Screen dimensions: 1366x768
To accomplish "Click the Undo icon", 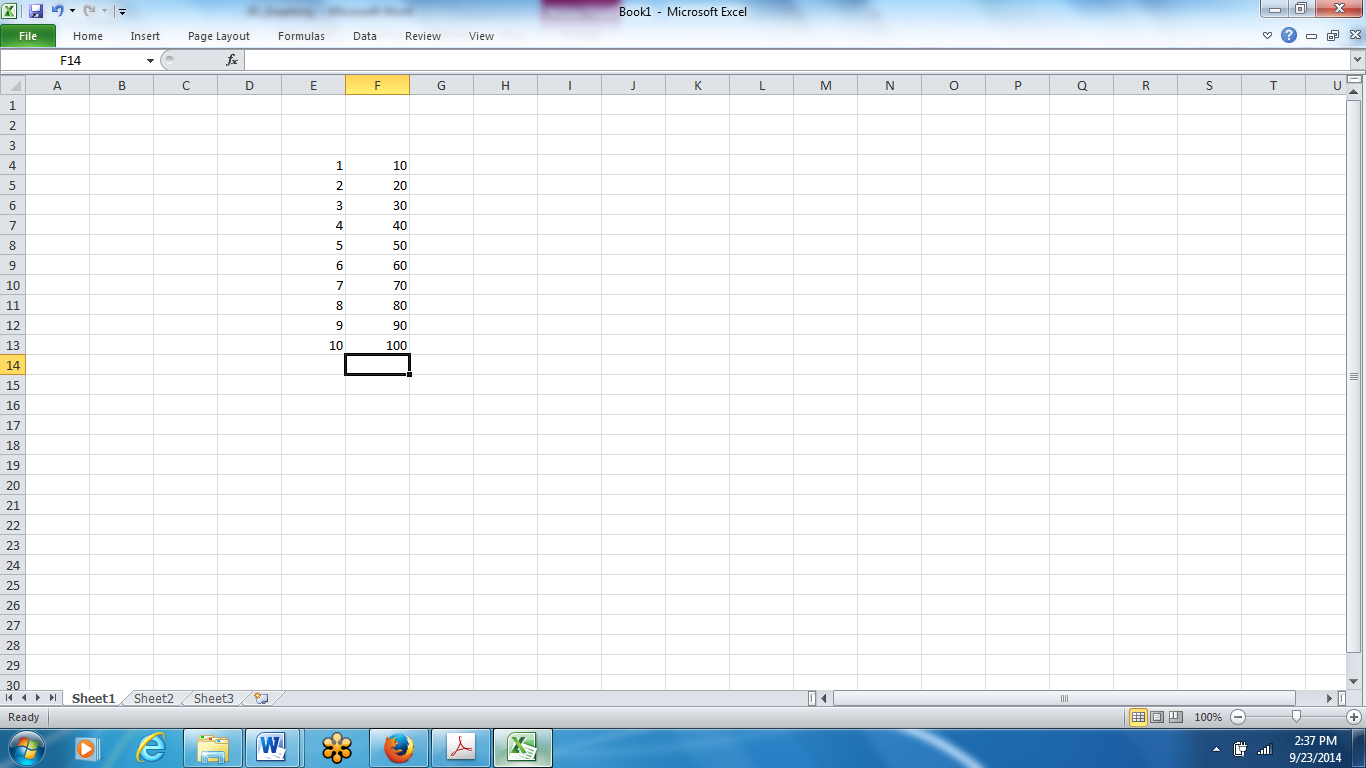I will [x=55, y=11].
